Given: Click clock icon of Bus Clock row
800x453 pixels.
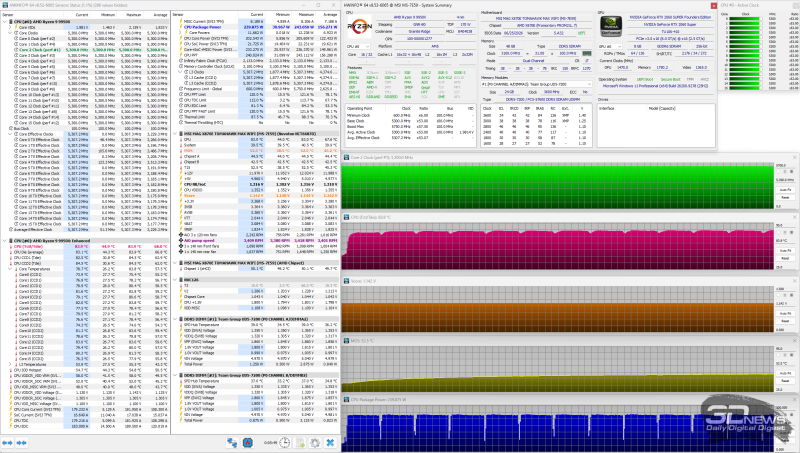Looking at the screenshot, I should [x=12, y=129].
